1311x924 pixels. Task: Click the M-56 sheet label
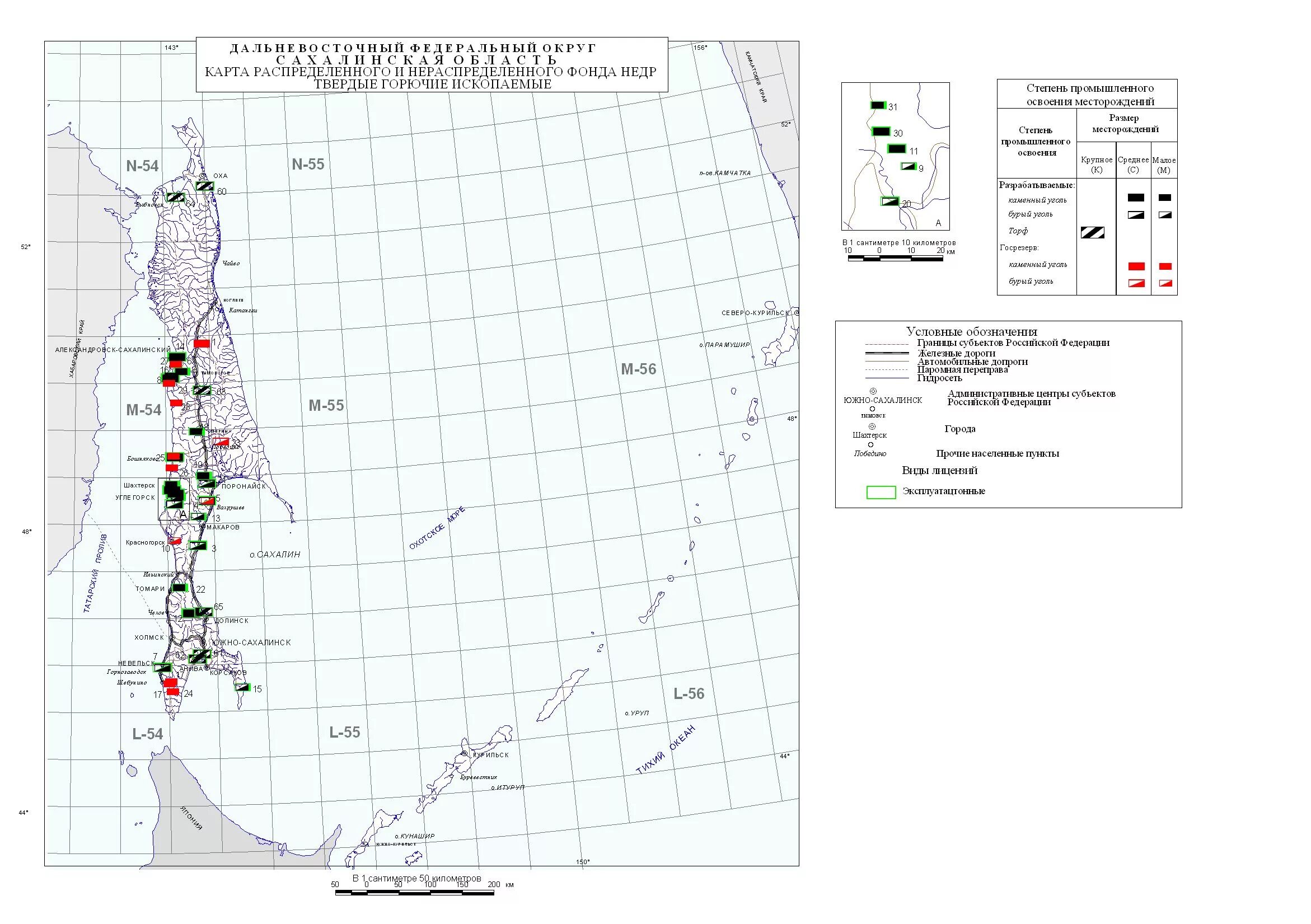(638, 369)
